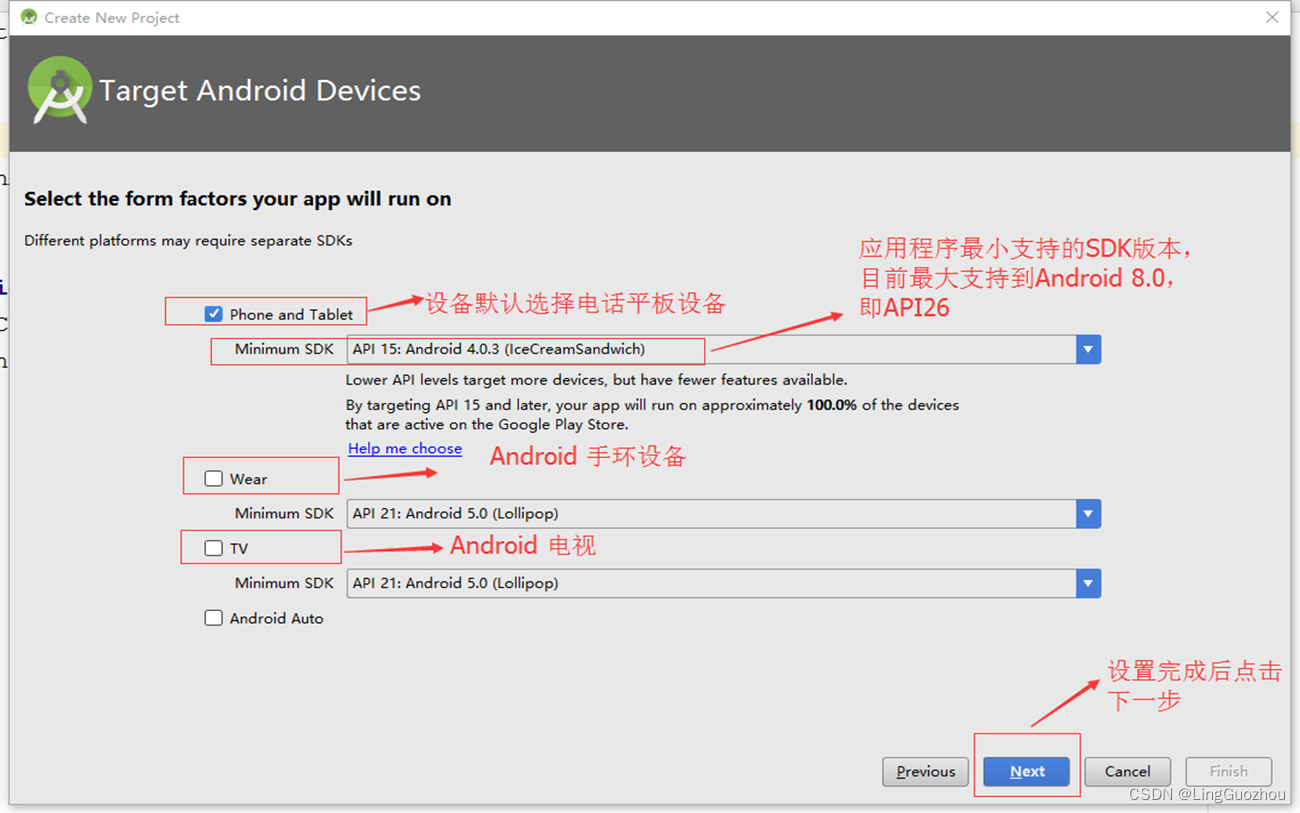Open the Phone and Tablet Minimum SDK dropdown (API 15)
The width and height of the screenshot is (1300, 813).
pos(723,349)
